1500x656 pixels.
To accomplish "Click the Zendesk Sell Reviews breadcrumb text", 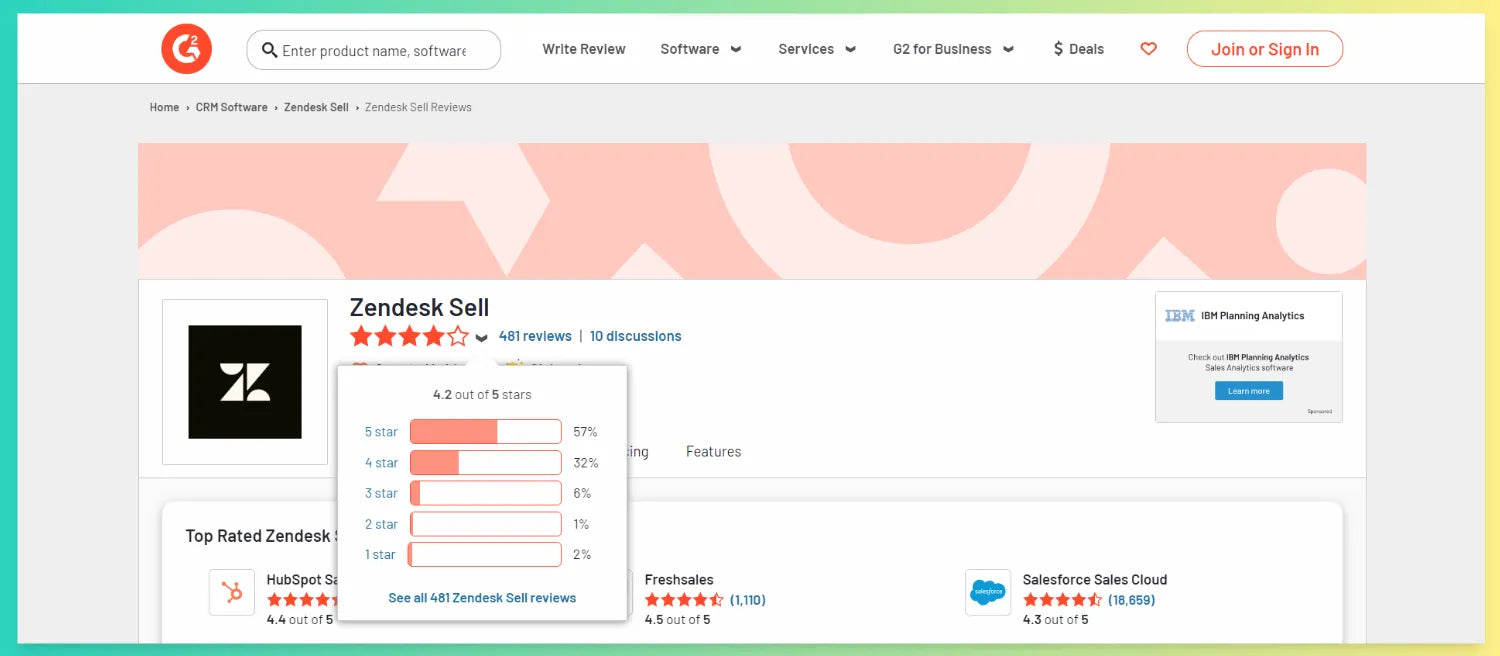I will 418,107.
